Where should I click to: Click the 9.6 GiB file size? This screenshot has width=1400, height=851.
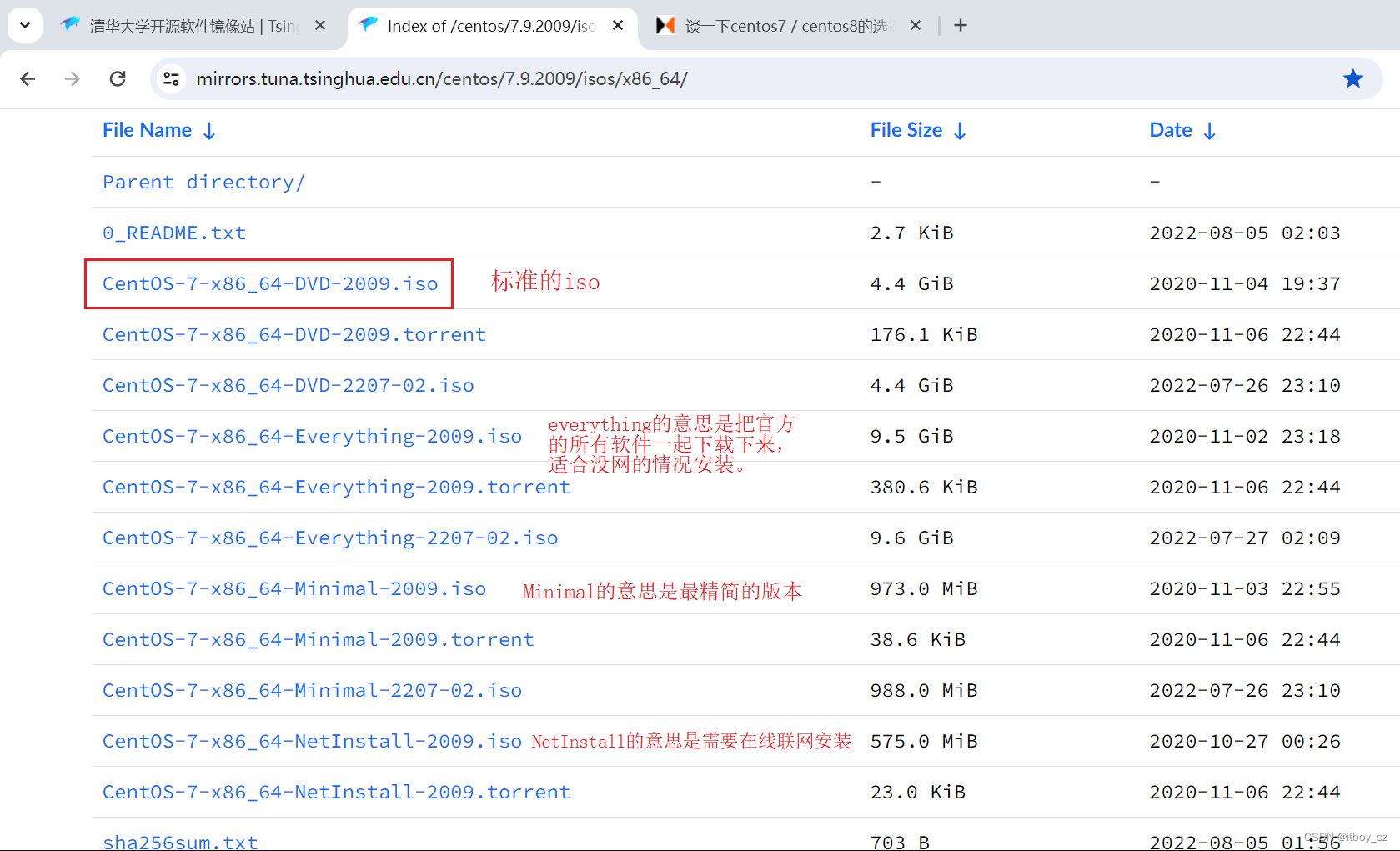pyautogui.click(x=912, y=538)
